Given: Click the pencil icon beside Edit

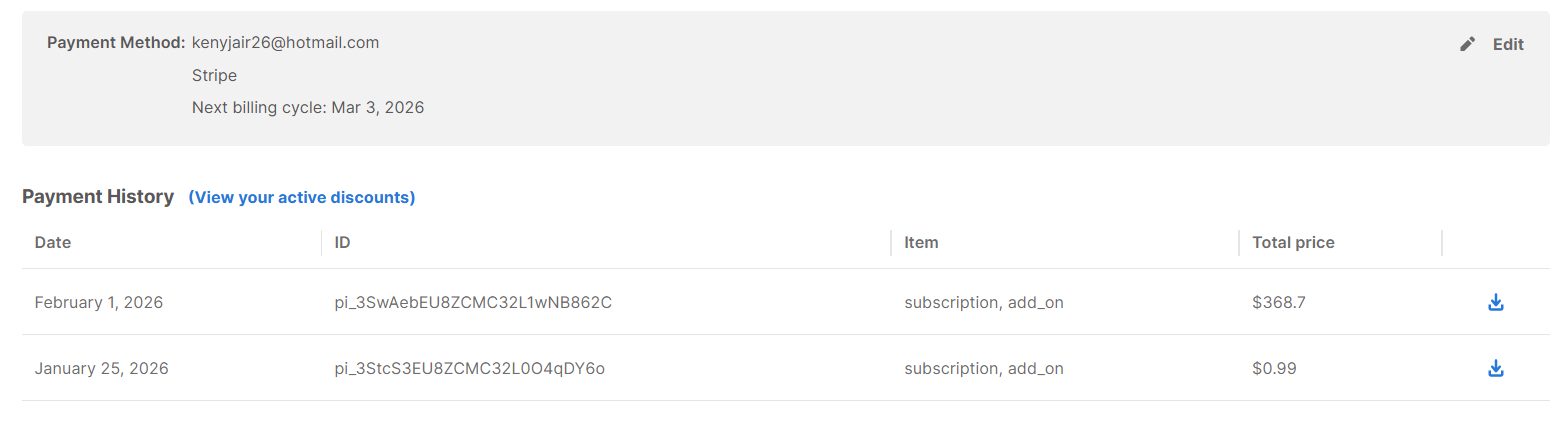Looking at the screenshot, I should pos(1467,44).
